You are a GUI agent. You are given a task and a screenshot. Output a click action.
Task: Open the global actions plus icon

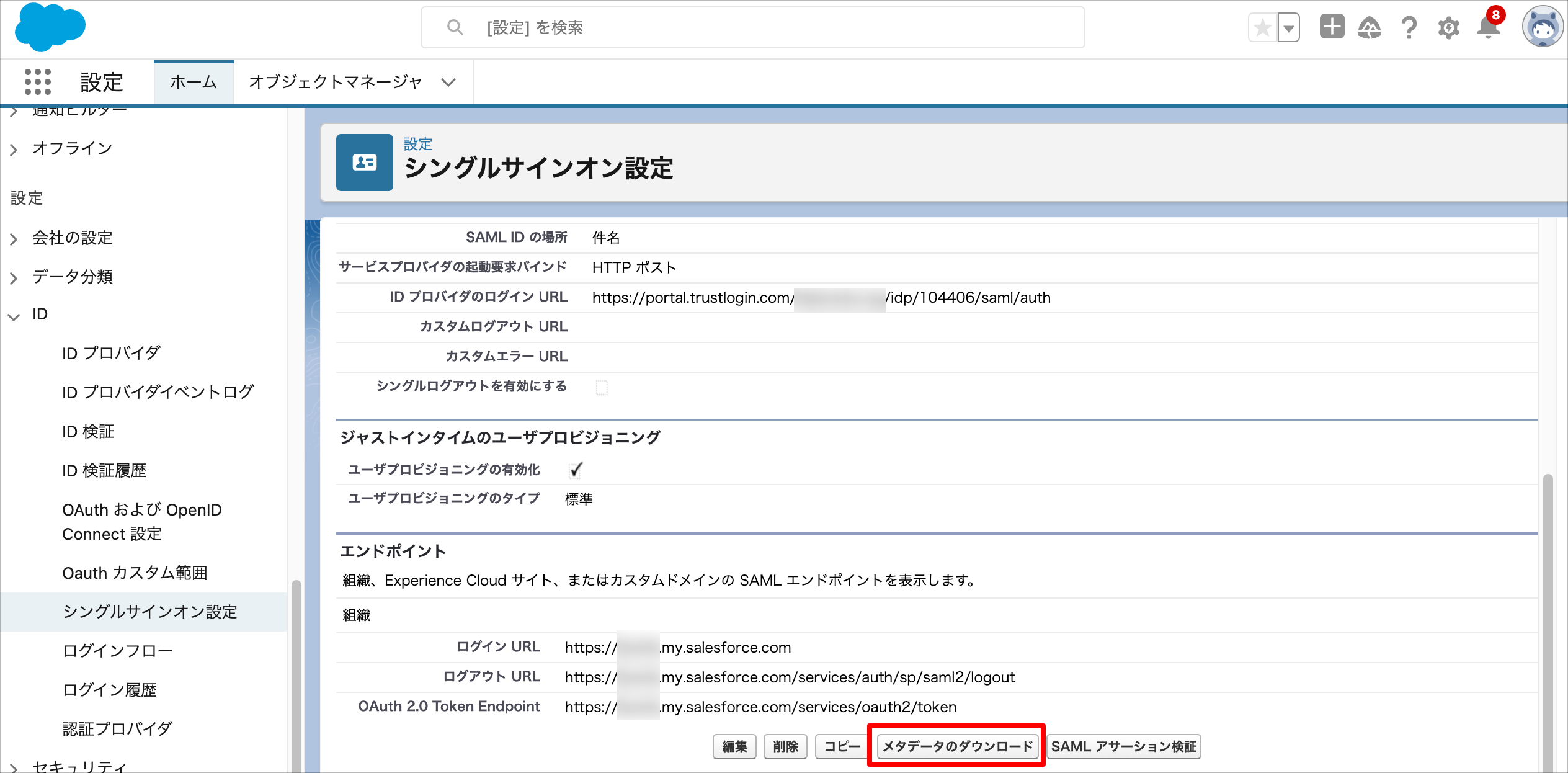[1332, 27]
